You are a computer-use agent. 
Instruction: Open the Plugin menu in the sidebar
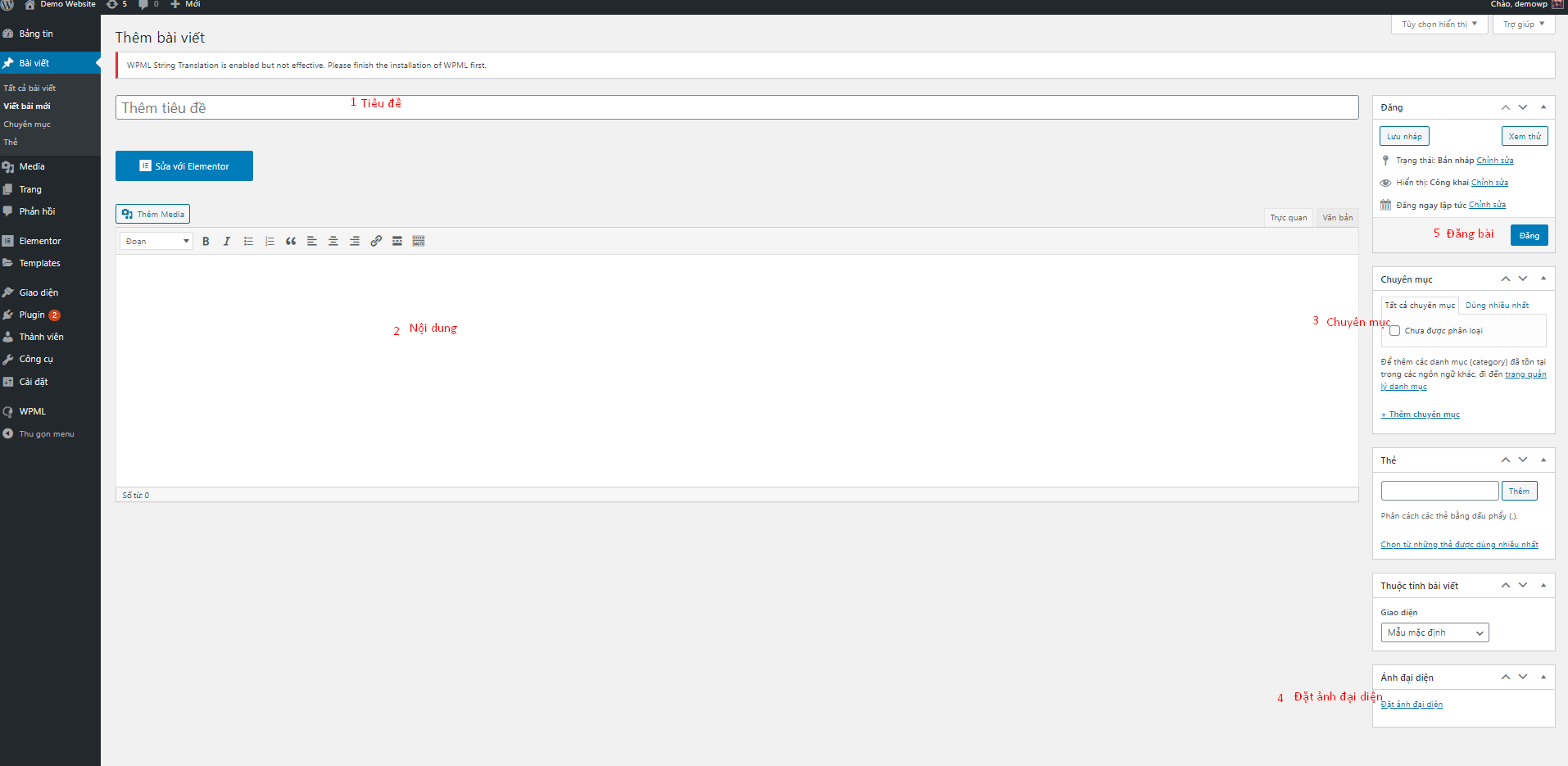click(x=33, y=315)
